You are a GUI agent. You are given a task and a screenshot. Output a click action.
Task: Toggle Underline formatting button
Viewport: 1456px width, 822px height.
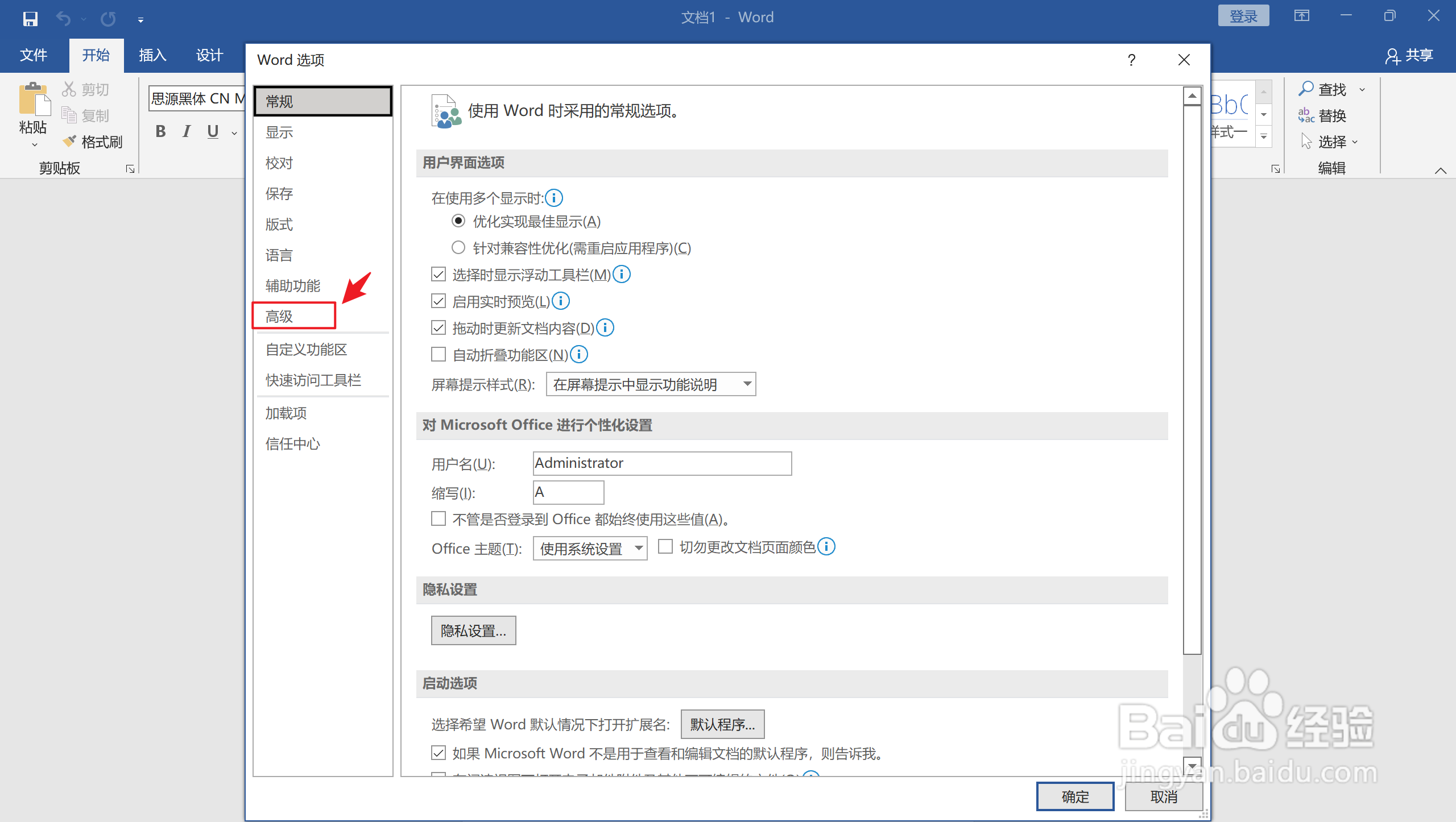(x=213, y=131)
